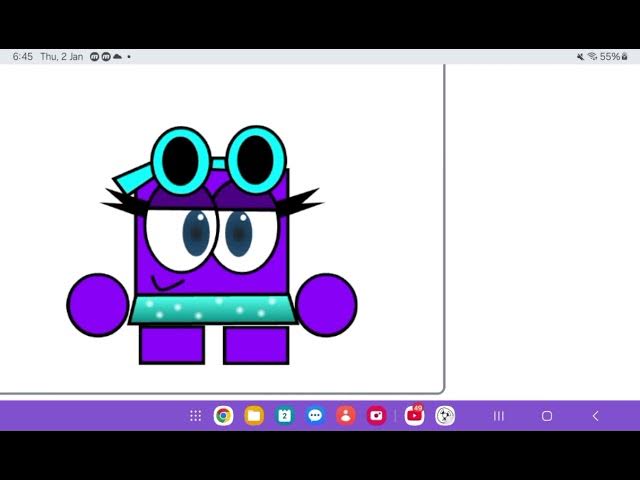640x480 pixels.
Task: Select the left cyan goggle lens
Action: pyautogui.click(x=181, y=161)
